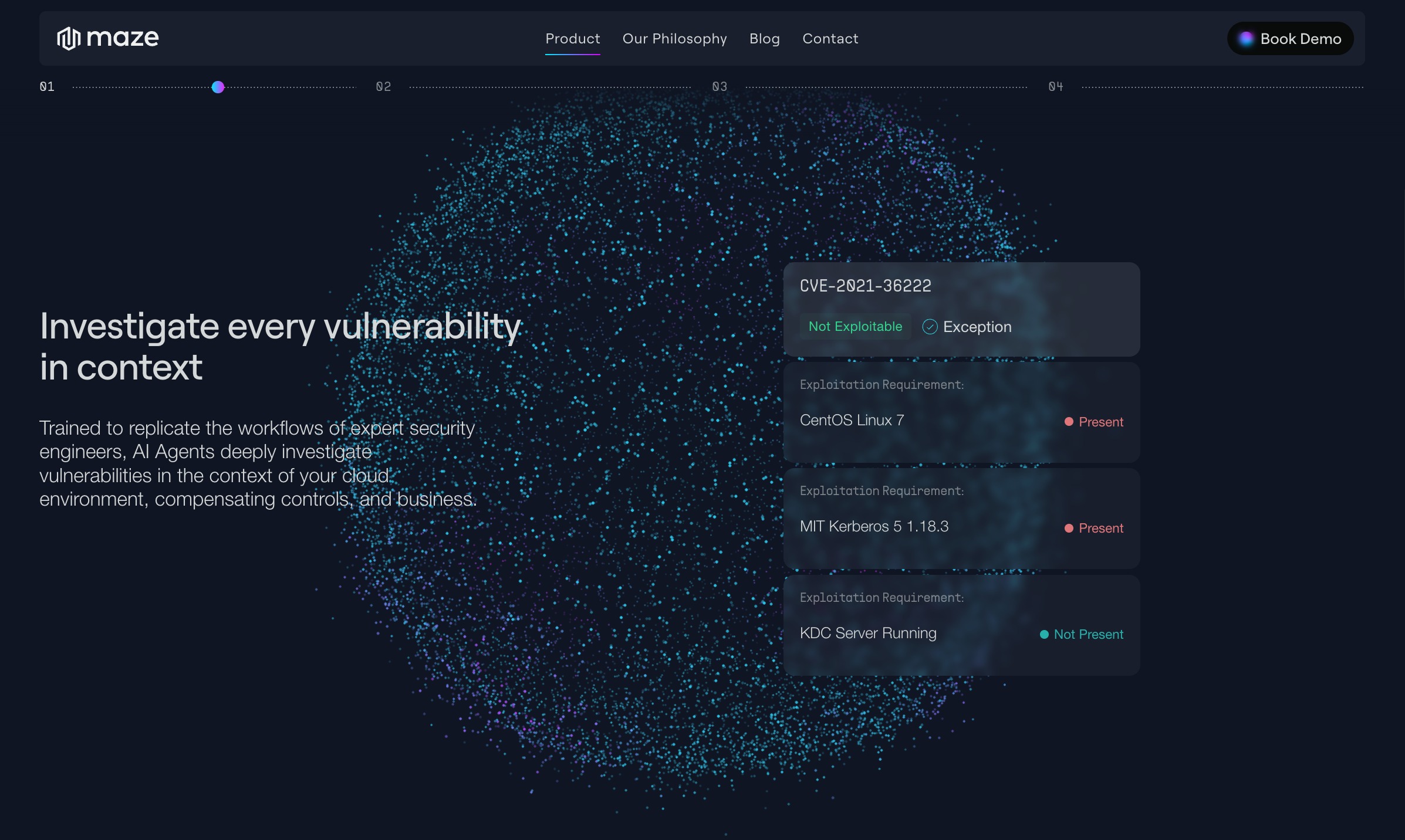
Task: Click the Exception checkmark icon
Action: click(930, 327)
